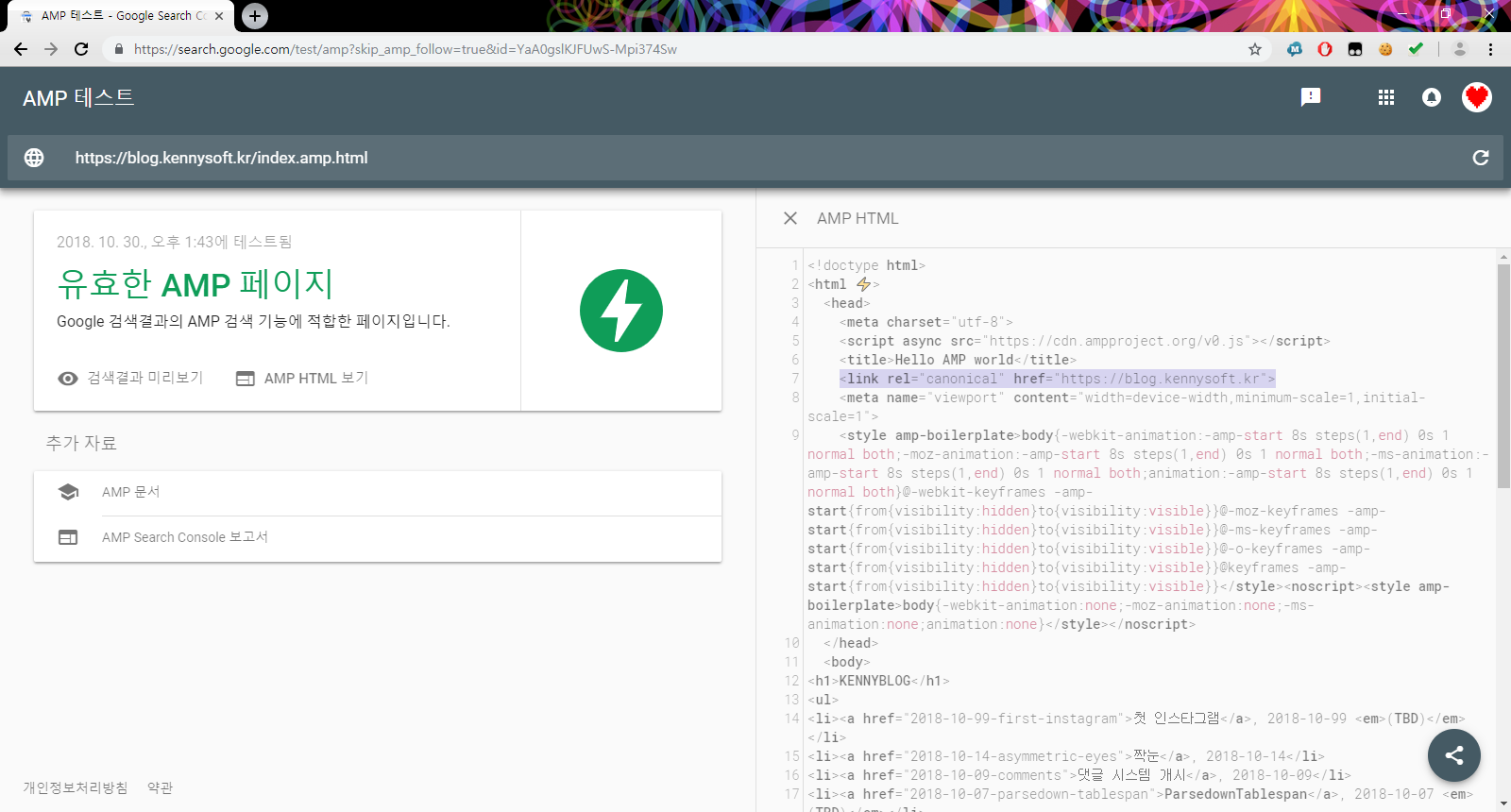Screen dimensions: 1511x812
Task: Select the AMP 테스트 browser tab
Action: pos(121,16)
